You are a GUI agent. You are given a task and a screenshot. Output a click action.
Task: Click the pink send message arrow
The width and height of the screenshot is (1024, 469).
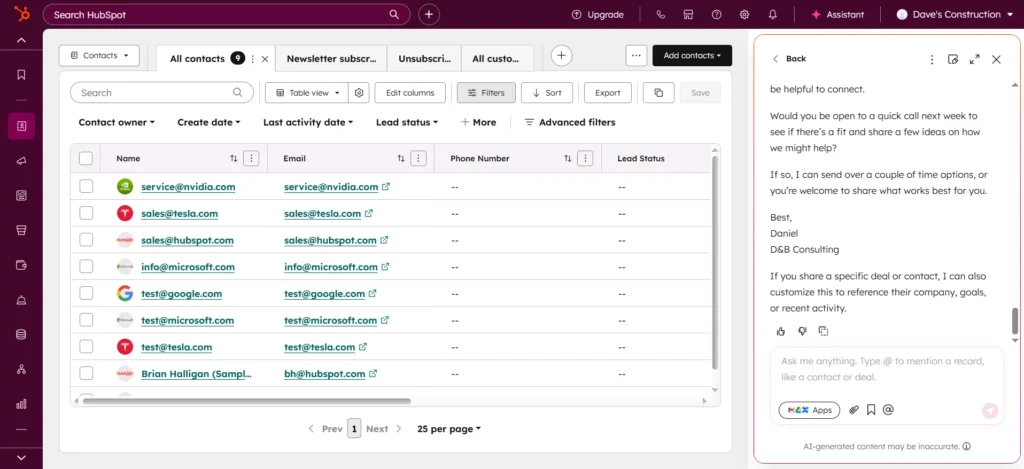(x=990, y=410)
